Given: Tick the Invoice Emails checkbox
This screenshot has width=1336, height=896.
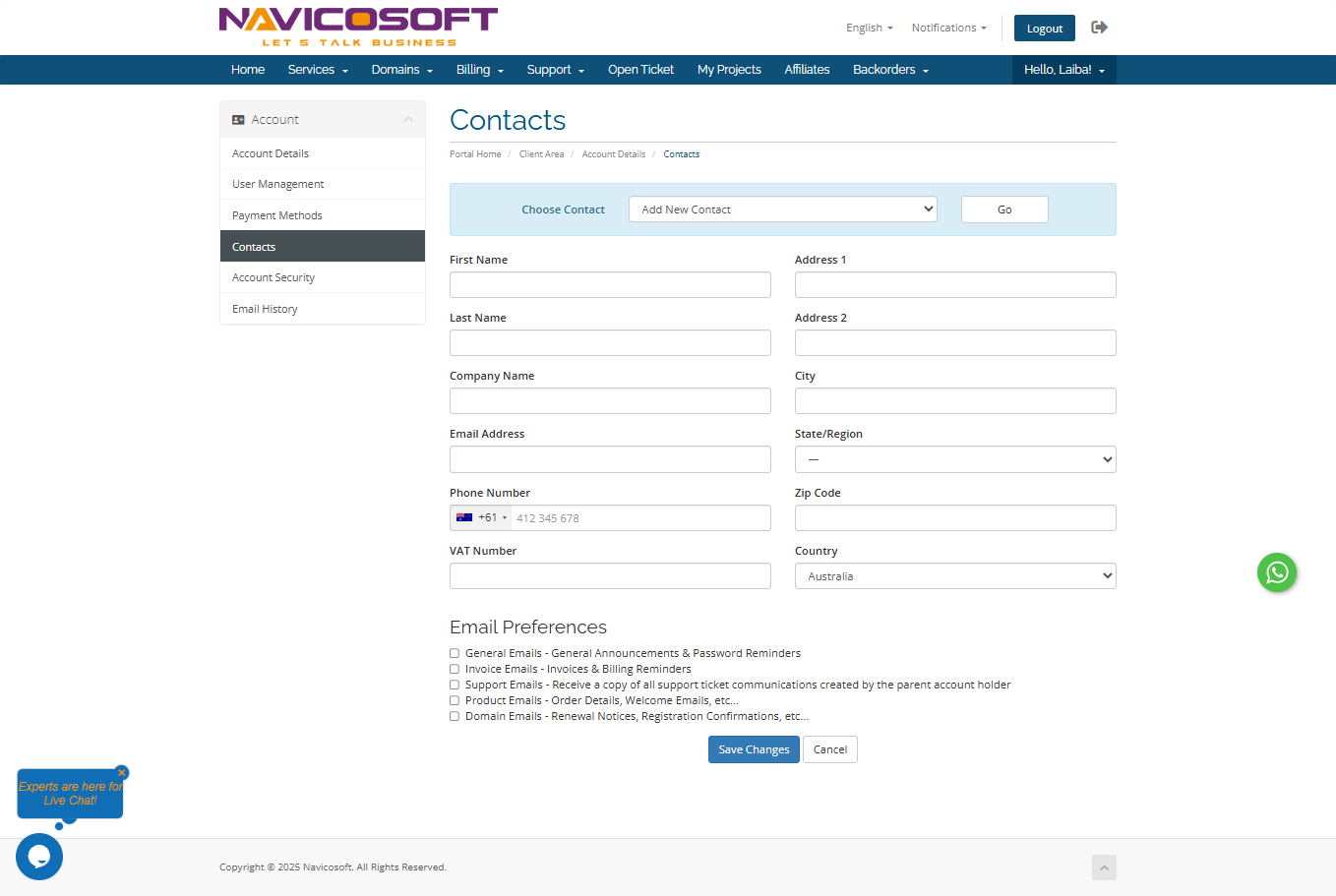Looking at the screenshot, I should tap(455, 669).
